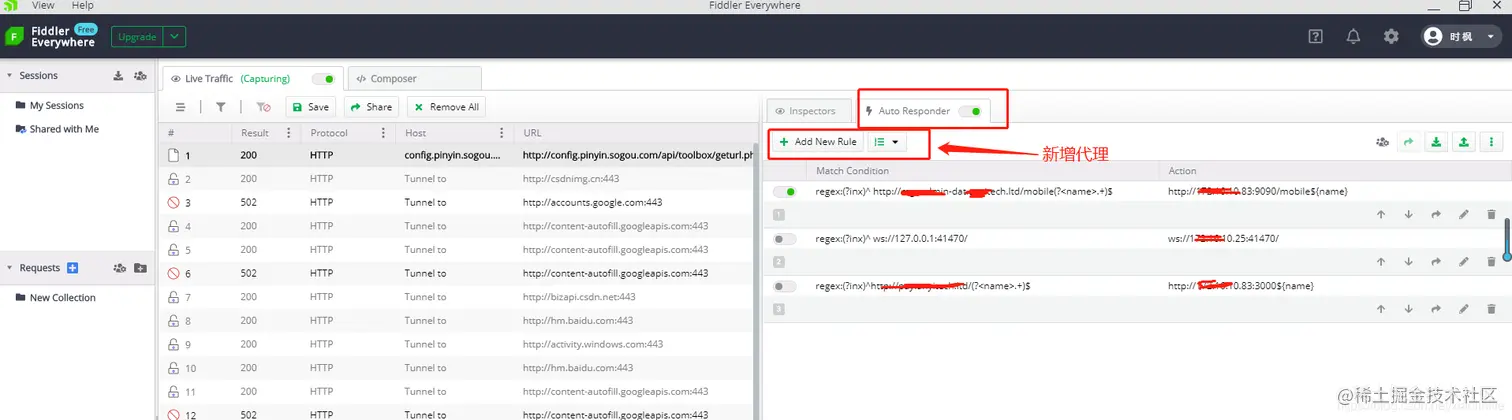
Task: Toggle the Auto Responder switch
Action: pos(970,111)
